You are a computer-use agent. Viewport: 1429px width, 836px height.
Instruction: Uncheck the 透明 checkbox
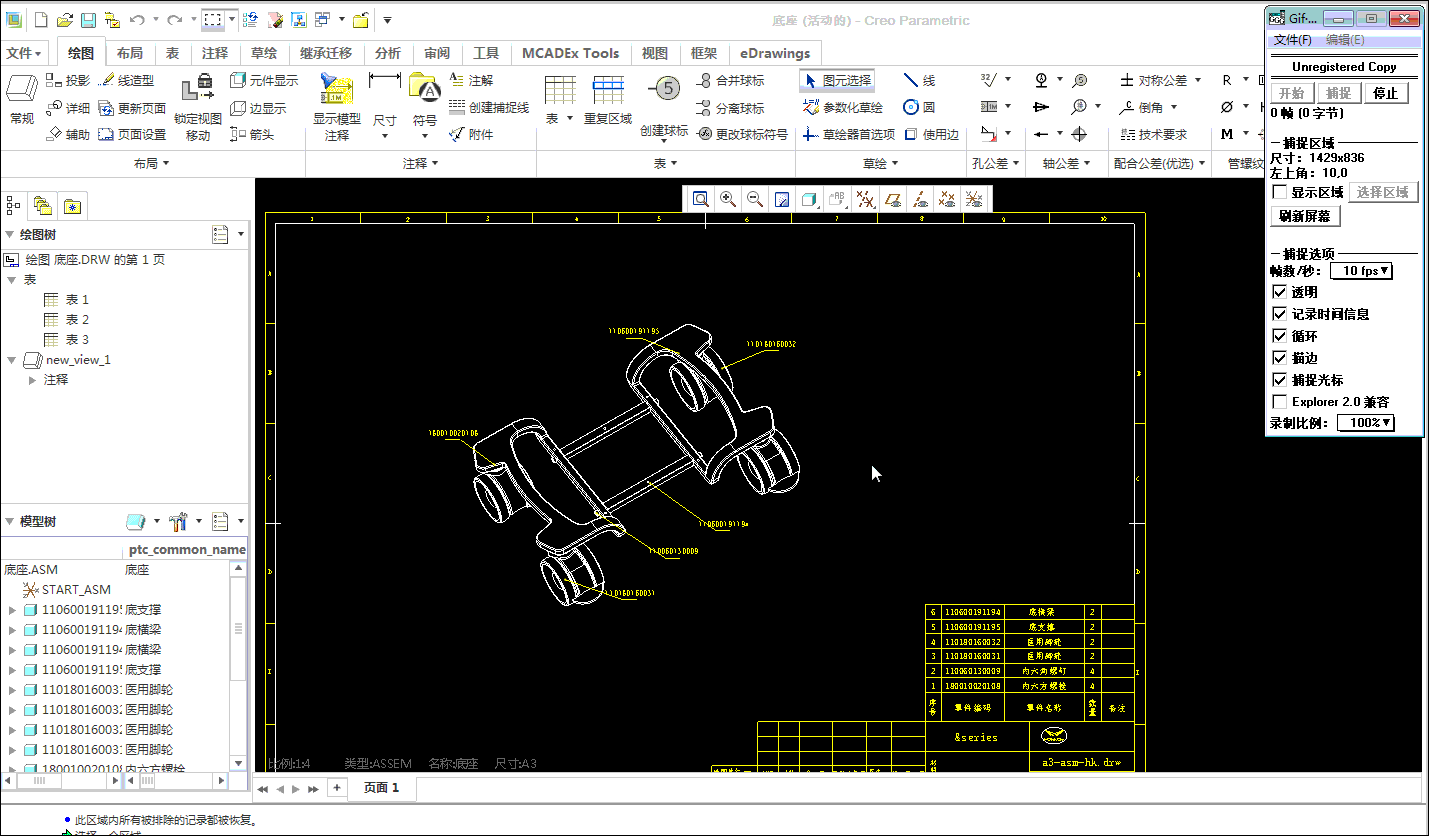(x=1279, y=292)
